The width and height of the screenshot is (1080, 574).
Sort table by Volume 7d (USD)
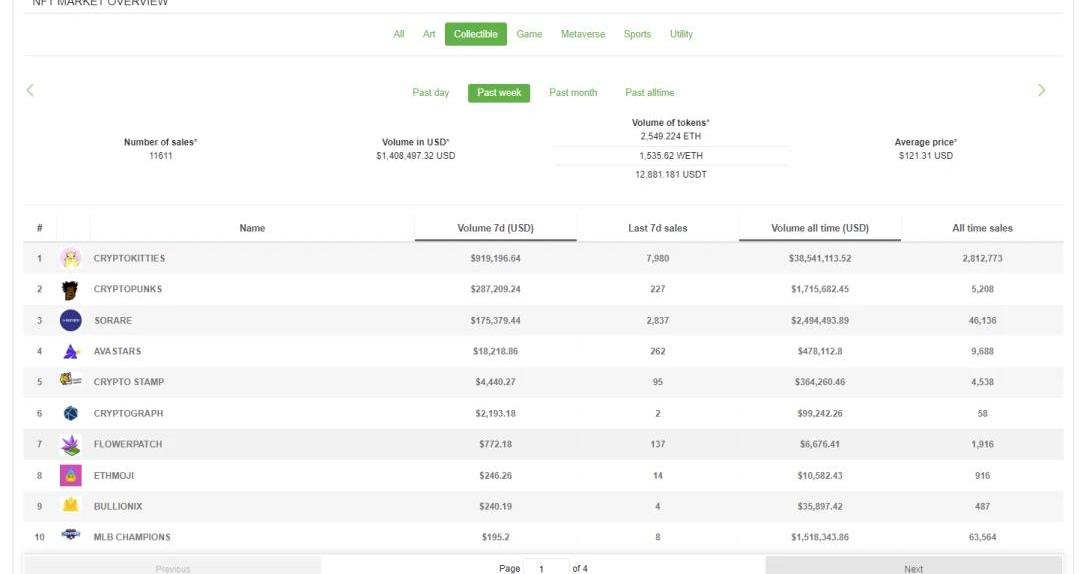point(495,228)
